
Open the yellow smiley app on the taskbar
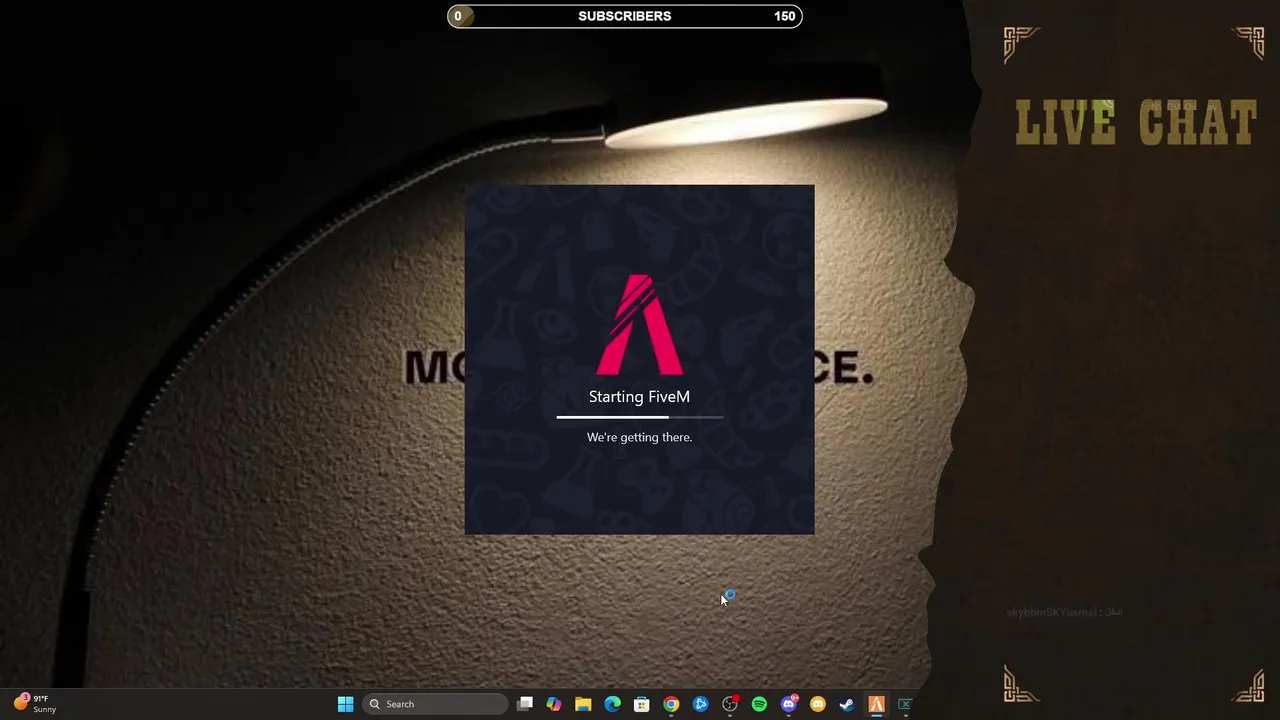point(818,704)
